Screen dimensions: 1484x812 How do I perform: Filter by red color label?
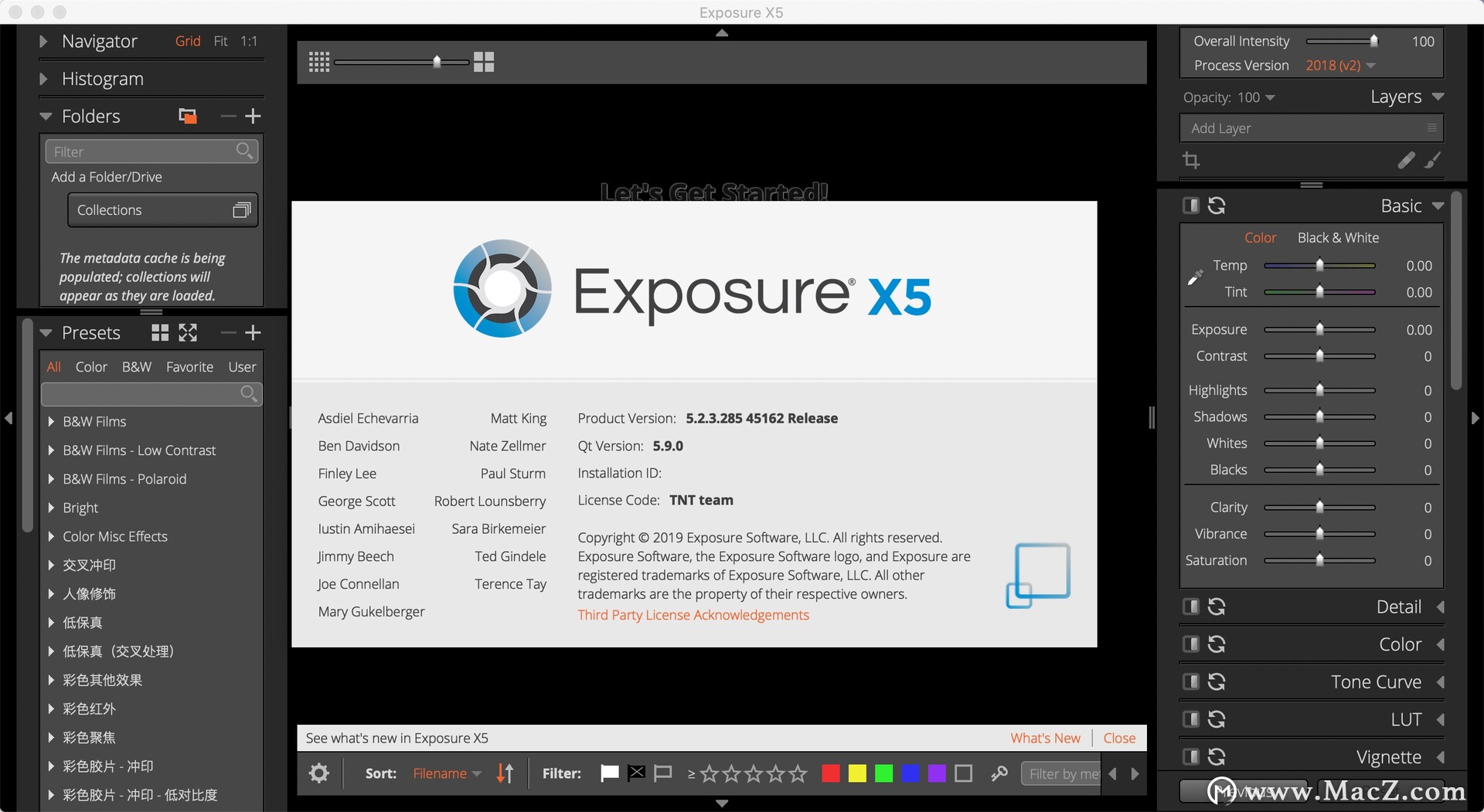tap(831, 773)
